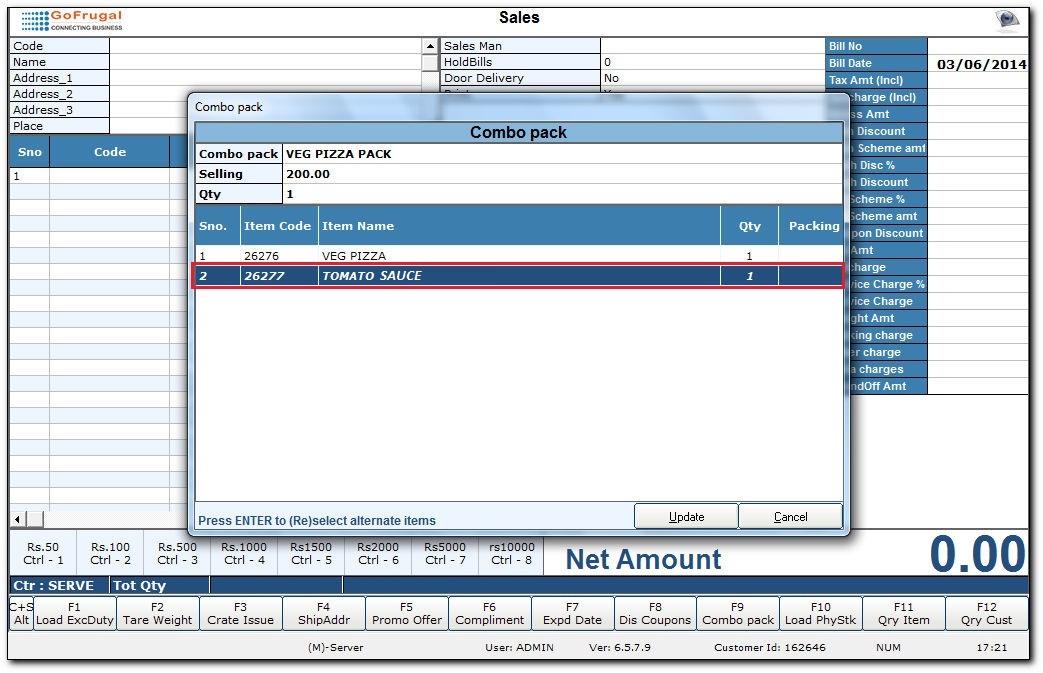Click the Net Amount value 0.00
This screenshot has width=1043, height=673.
[x=976, y=554]
